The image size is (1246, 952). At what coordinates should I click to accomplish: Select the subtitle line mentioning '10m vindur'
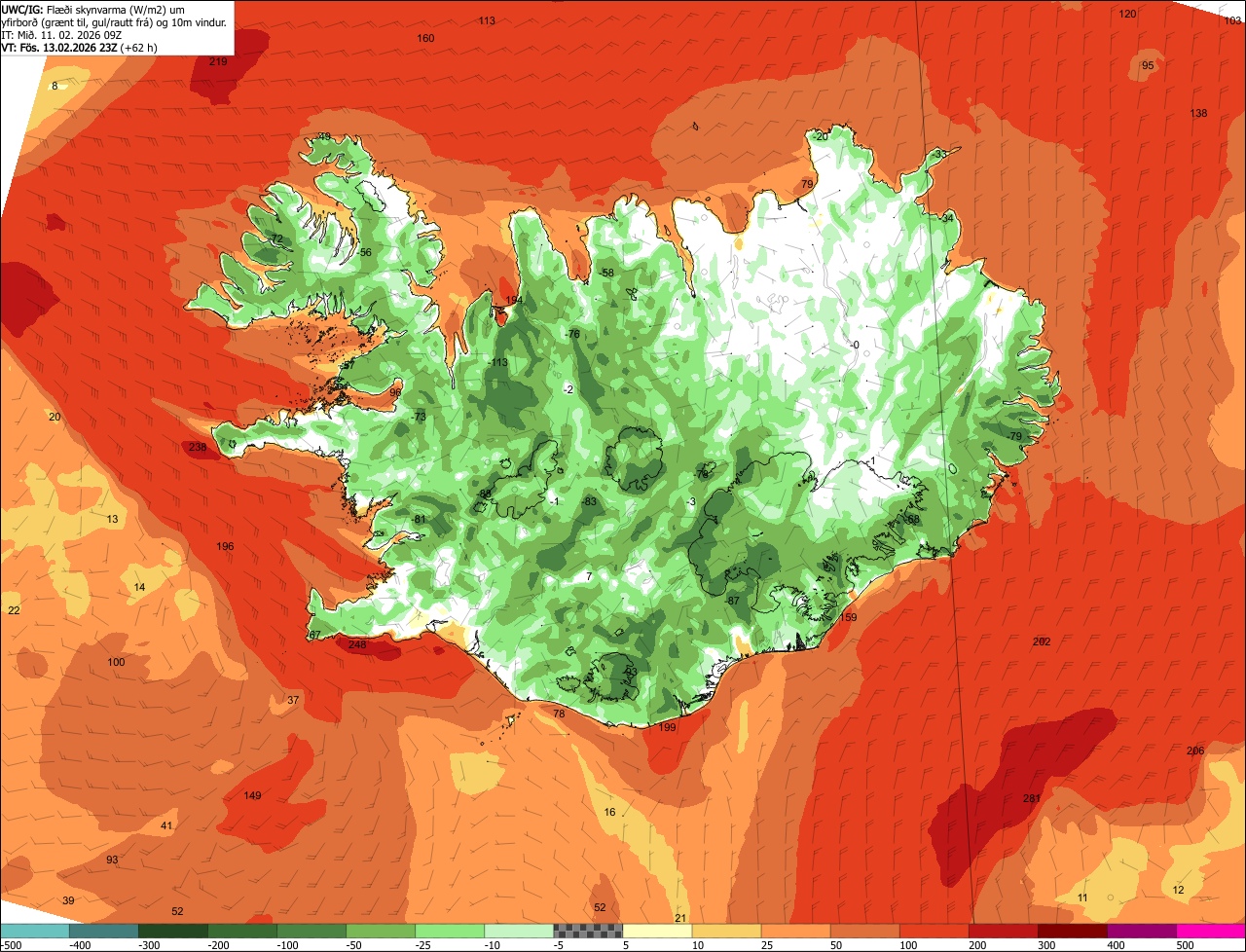(x=114, y=21)
